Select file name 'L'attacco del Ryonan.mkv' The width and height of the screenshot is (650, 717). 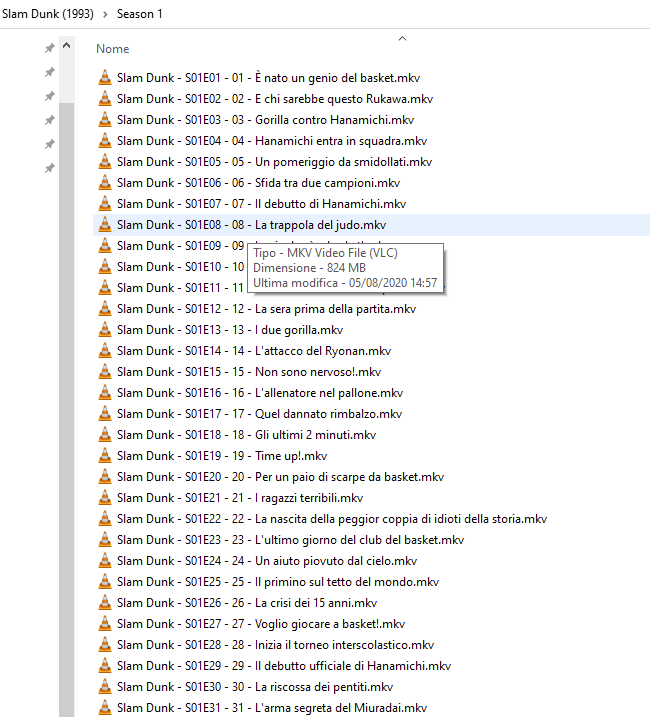323,351
